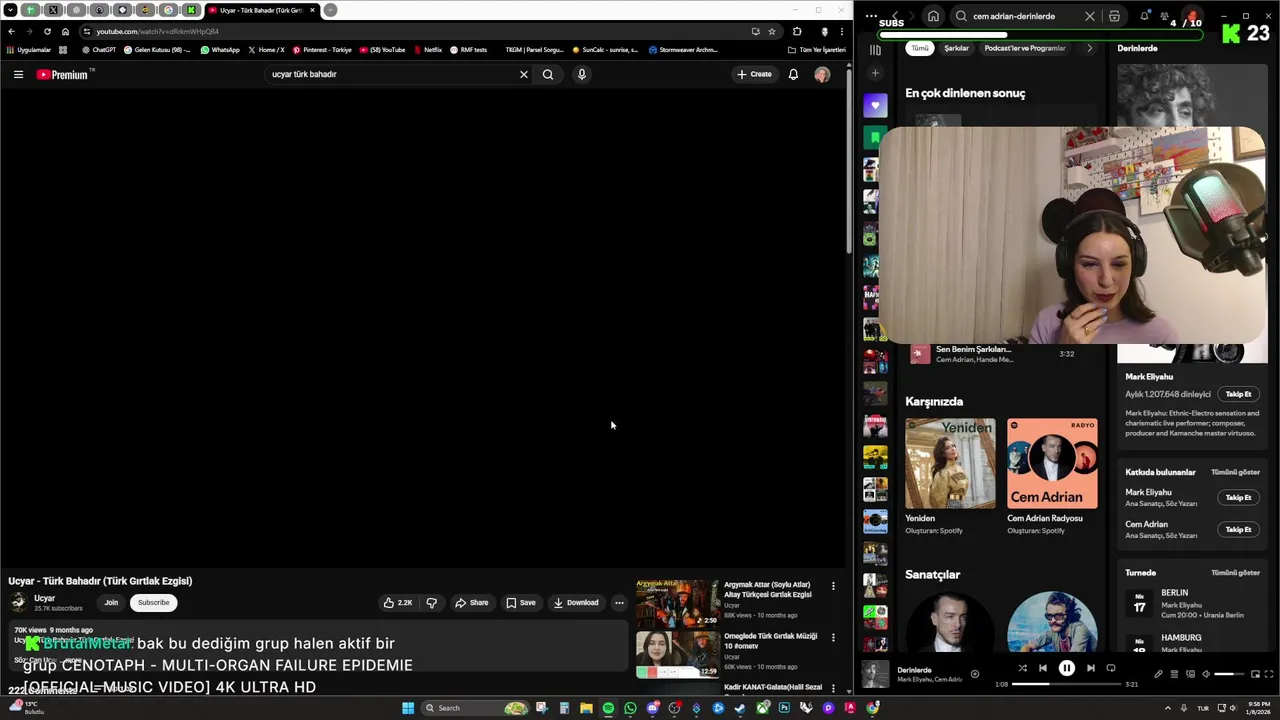This screenshot has height=720, width=1280.
Task: Bookmark this page with Chrome star icon
Action: pos(771,31)
